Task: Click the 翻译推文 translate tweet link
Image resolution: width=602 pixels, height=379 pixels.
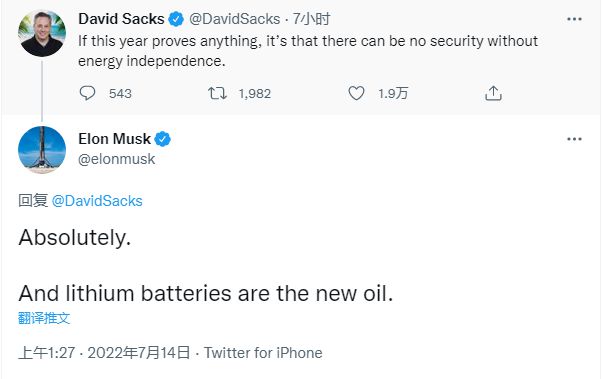Action: (44, 318)
